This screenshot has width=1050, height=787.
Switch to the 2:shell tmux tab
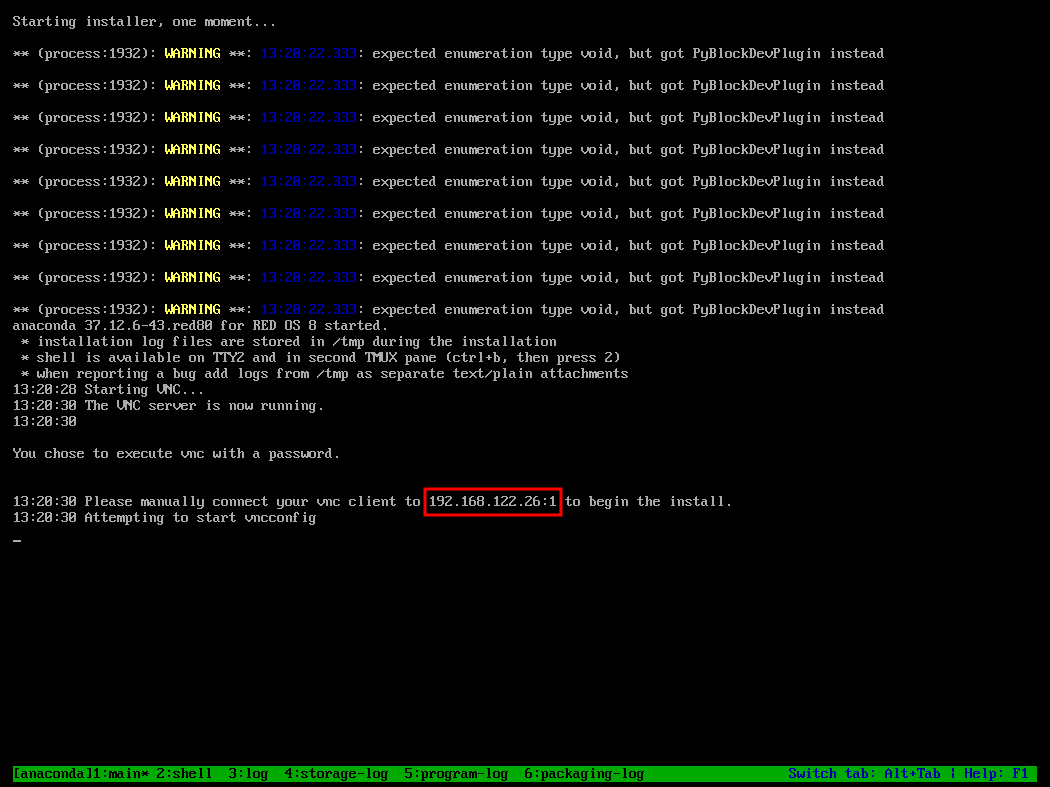[184, 773]
